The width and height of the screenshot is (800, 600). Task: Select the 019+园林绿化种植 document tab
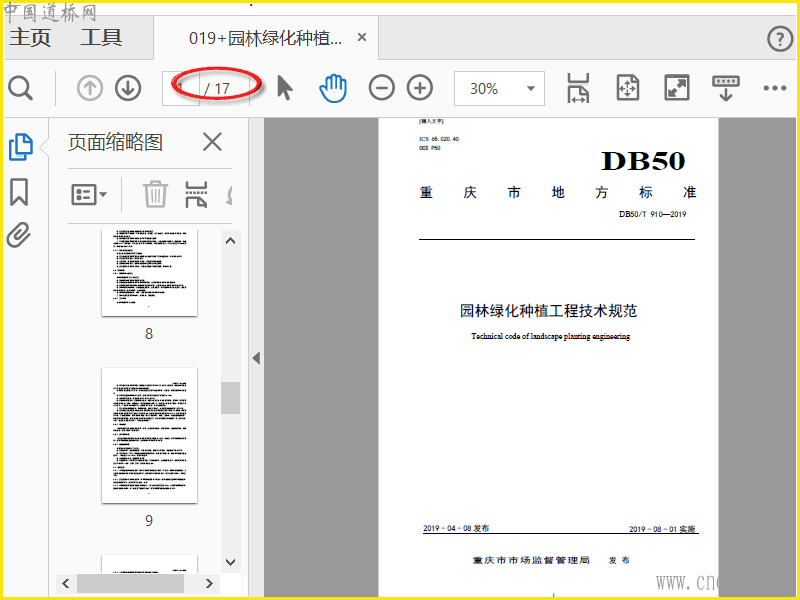(265, 38)
